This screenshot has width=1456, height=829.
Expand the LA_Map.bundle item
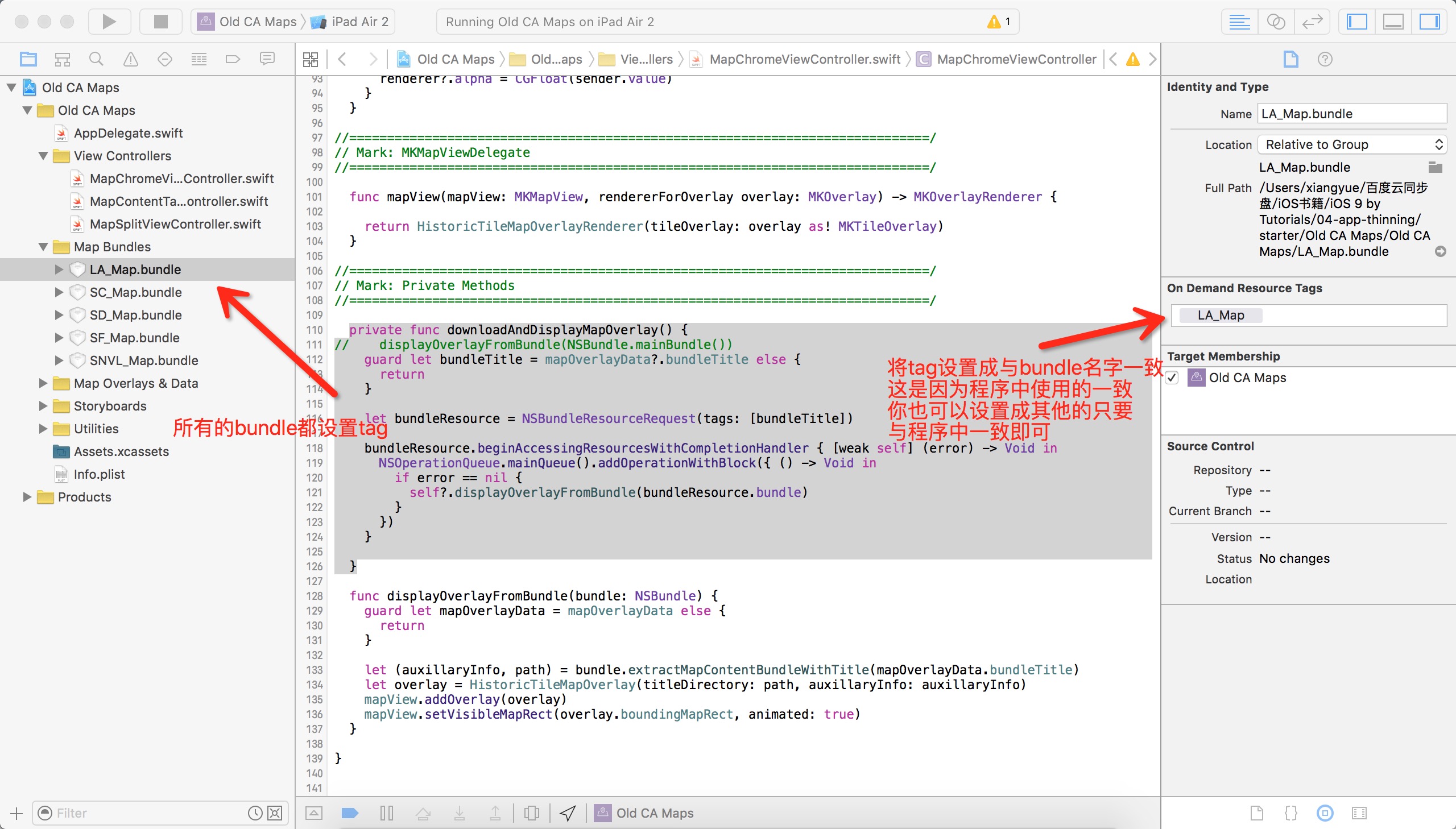click(x=59, y=270)
